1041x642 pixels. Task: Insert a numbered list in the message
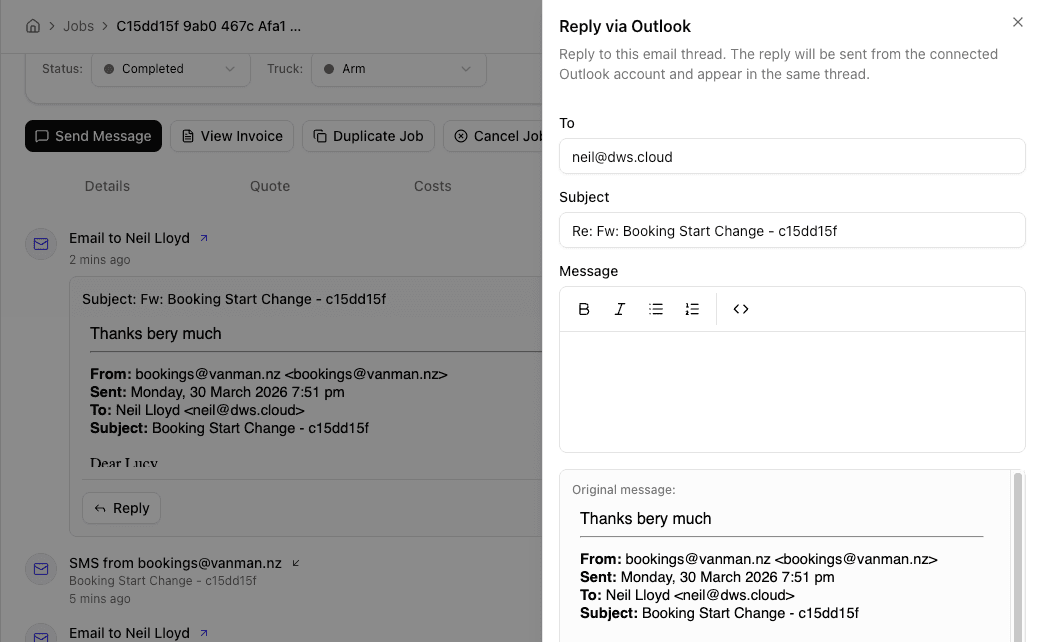pyautogui.click(x=692, y=309)
